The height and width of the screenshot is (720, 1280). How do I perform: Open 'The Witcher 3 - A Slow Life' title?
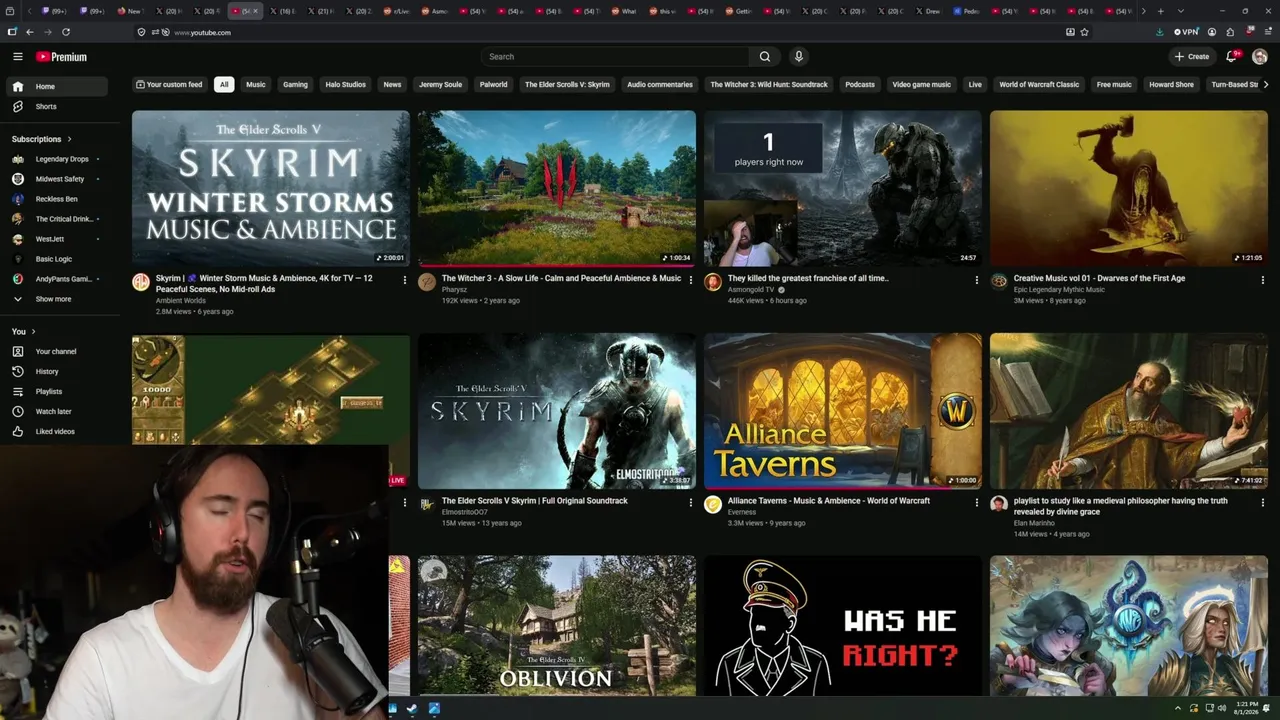pos(561,278)
